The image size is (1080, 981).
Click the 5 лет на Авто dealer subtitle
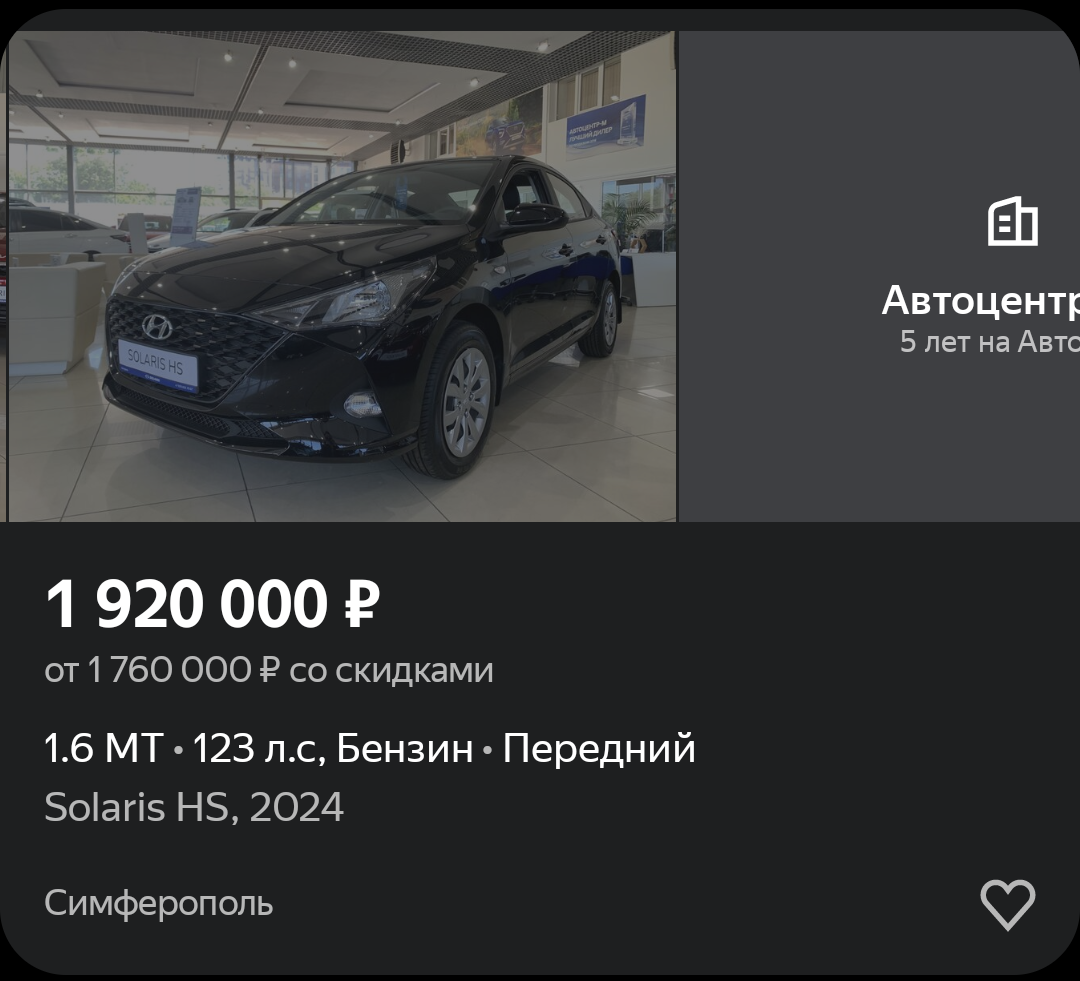989,342
